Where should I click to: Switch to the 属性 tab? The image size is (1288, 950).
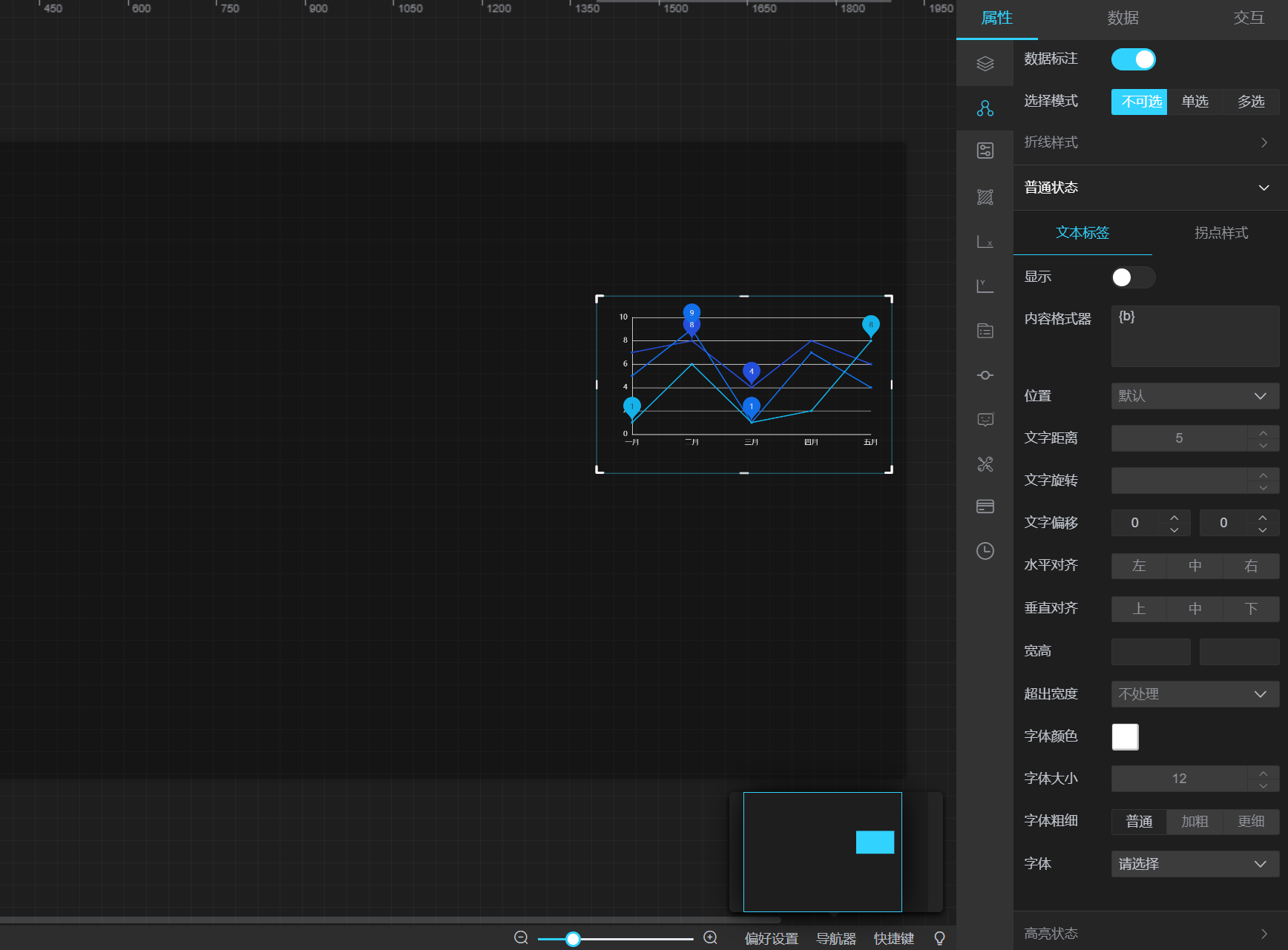point(996,19)
